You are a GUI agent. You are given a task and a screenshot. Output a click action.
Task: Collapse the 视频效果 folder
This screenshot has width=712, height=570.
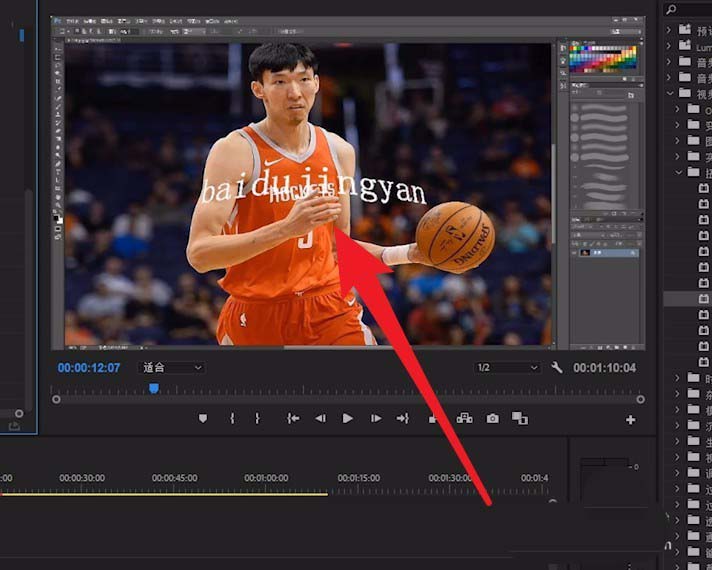(x=670, y=93)
